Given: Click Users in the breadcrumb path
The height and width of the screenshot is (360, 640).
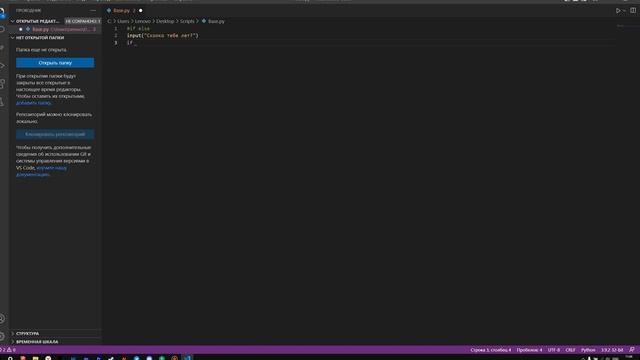Looking at the screenshot, I should [123, 21].
